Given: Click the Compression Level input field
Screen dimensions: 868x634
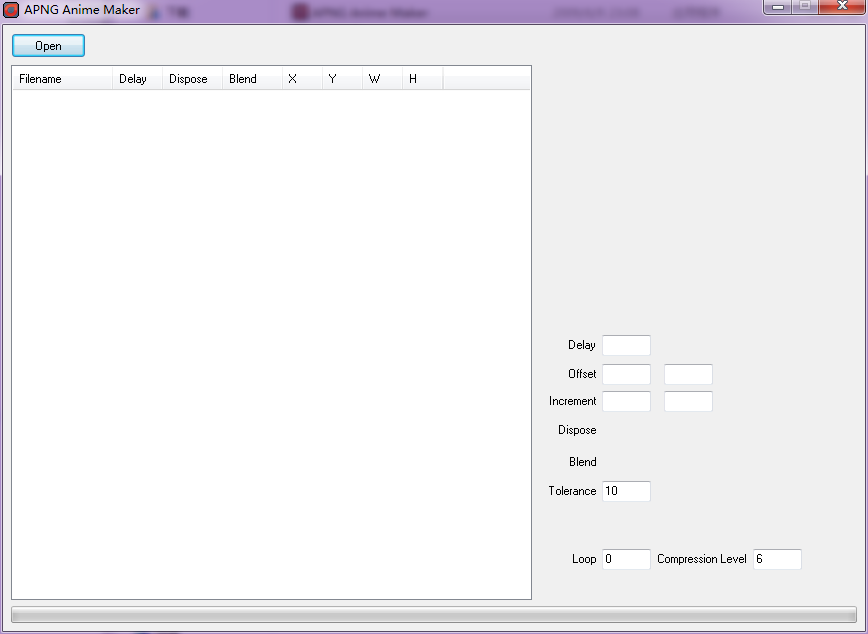Looking at the screenshot, I should coord(777,559).
